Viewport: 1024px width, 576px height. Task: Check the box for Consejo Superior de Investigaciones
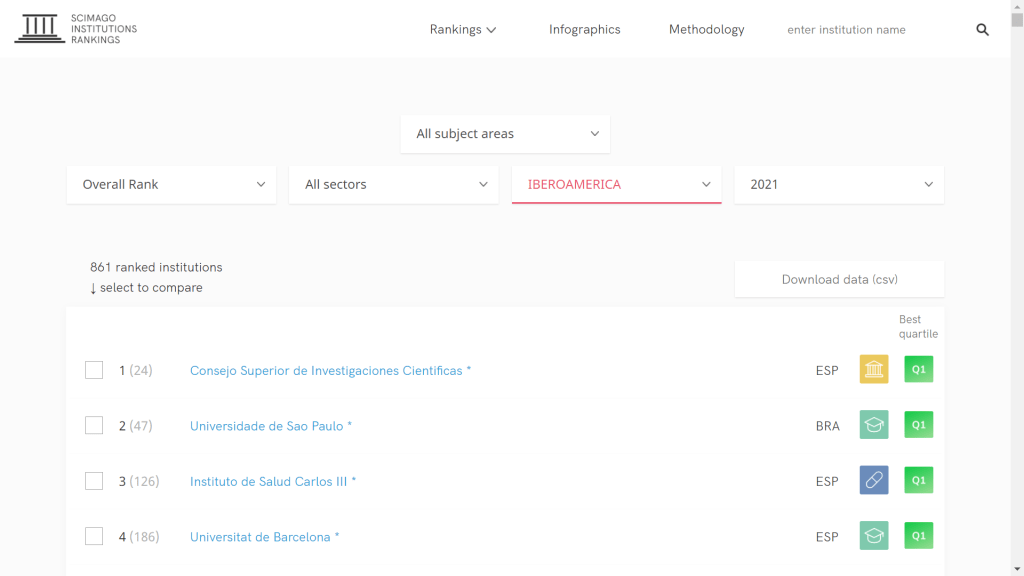pyautogui.click(x=94, y=370)
